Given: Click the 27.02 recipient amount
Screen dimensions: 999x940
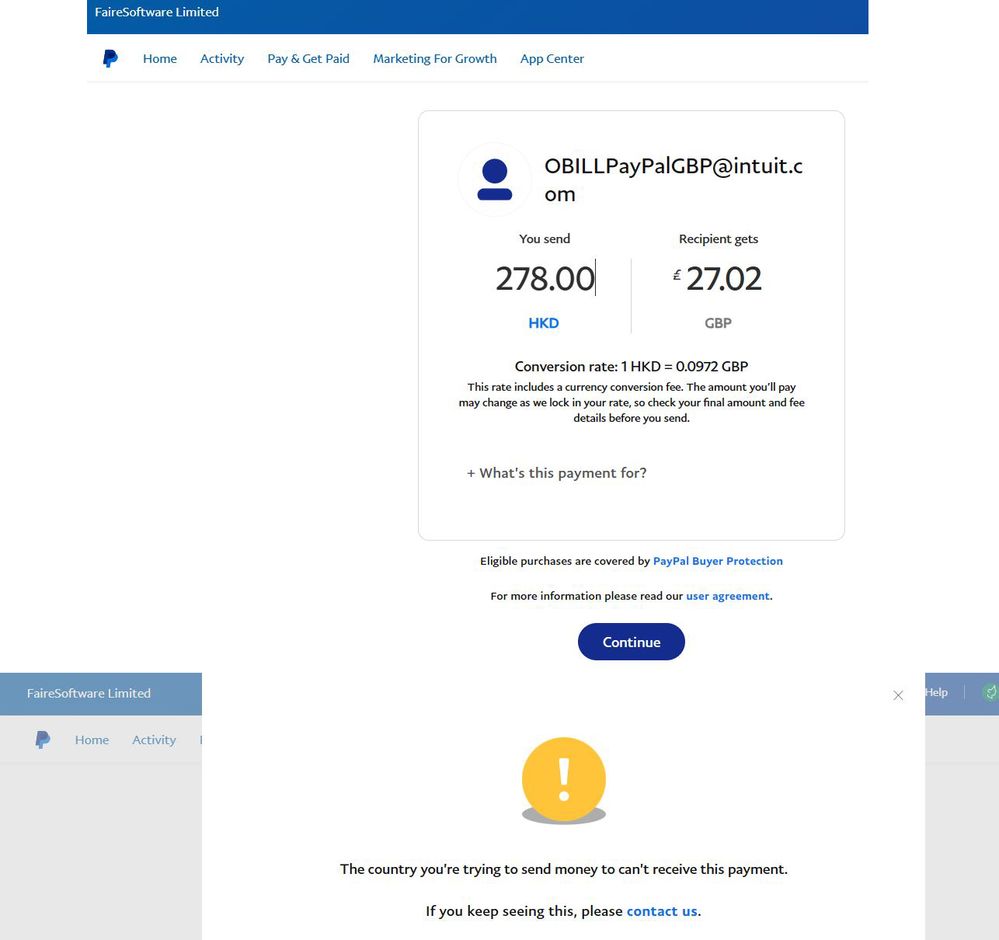Looking at the screenshot, I should pyautogui.click(x=723, y=278).
